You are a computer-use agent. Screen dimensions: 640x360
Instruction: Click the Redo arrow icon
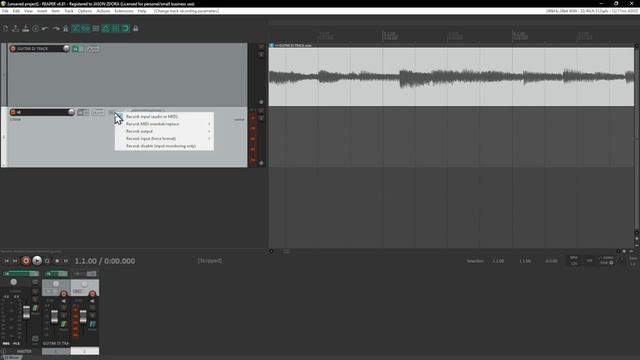click(56, 28)
